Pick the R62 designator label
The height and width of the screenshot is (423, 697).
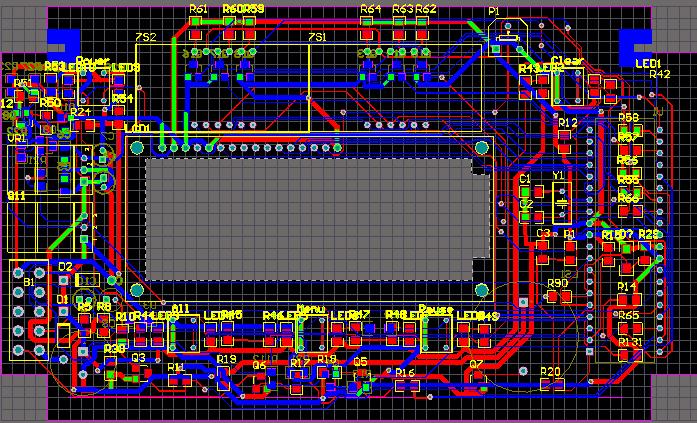(x=426, y=9)
